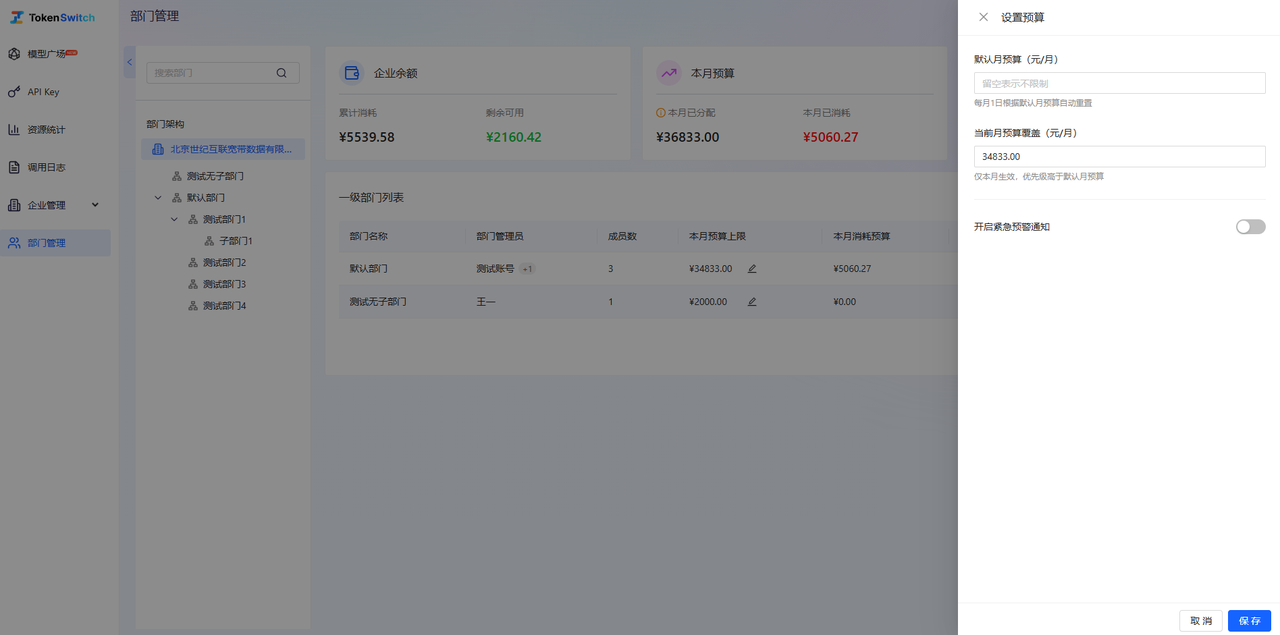Collapse the department panel with left arrow

click(x=129, y=62)
